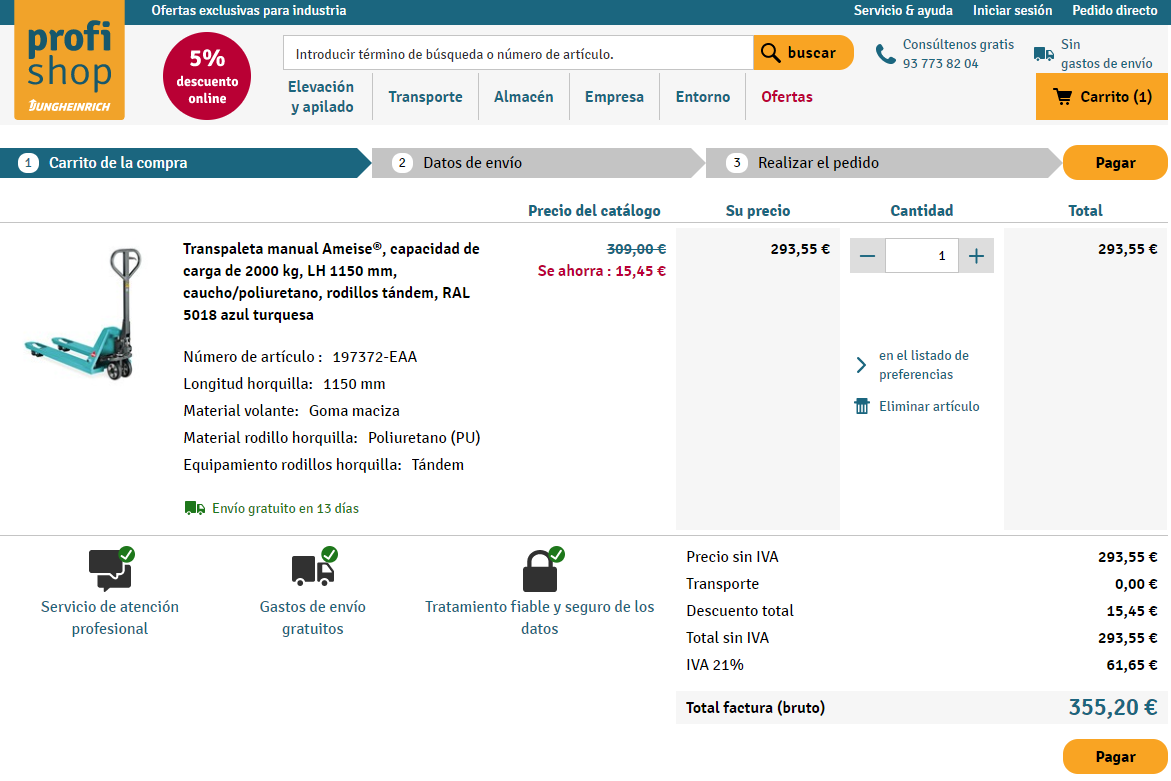Click the magnifier icon in the buscar button

pyautogui.click(x=770, y=53)
